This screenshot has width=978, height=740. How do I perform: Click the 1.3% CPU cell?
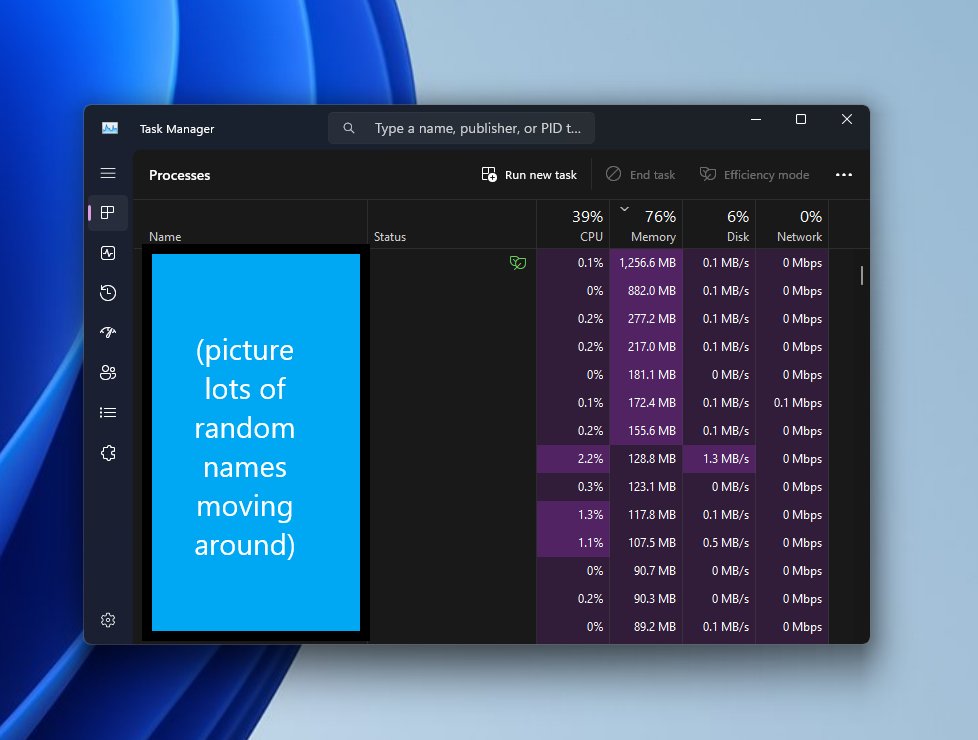tap(573, 515)
